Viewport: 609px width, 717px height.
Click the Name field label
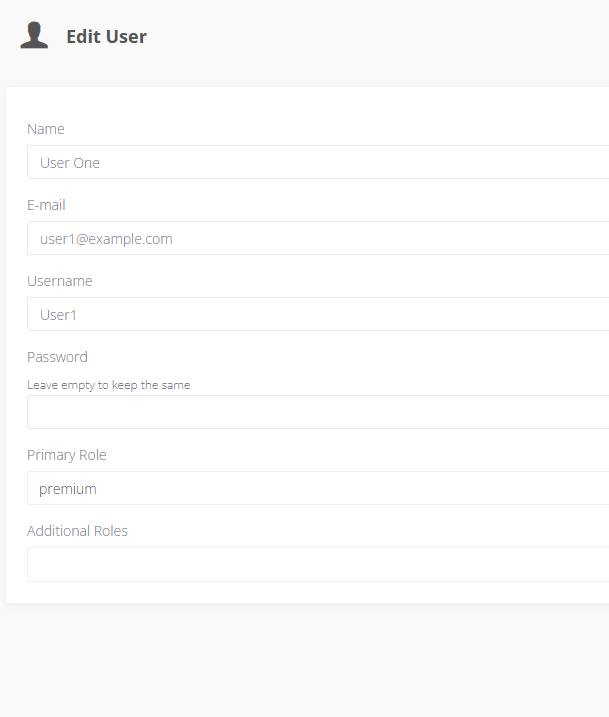46,129
